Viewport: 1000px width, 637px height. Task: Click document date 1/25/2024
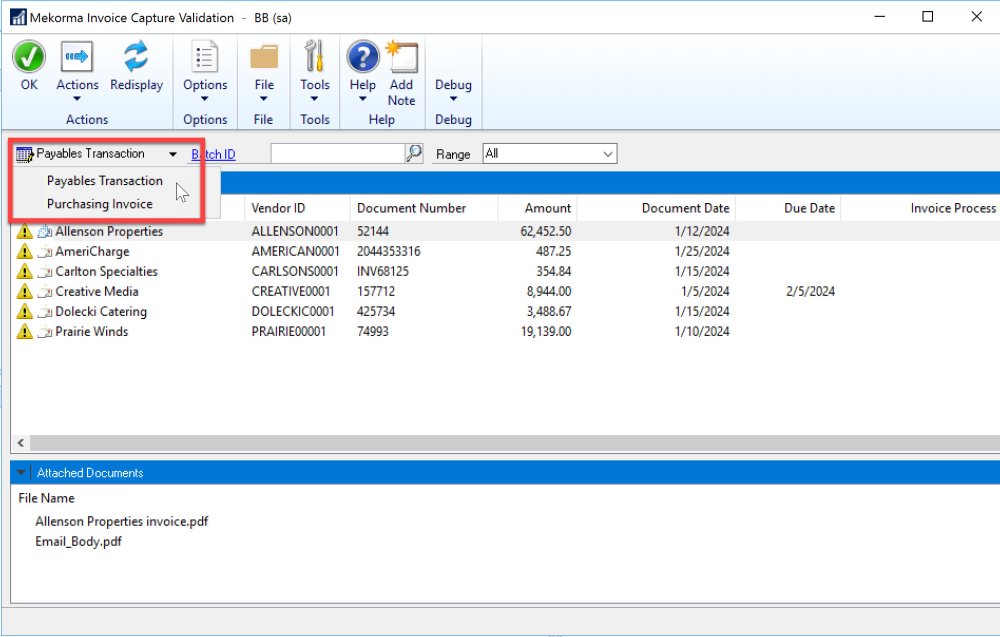pos(702,251)
